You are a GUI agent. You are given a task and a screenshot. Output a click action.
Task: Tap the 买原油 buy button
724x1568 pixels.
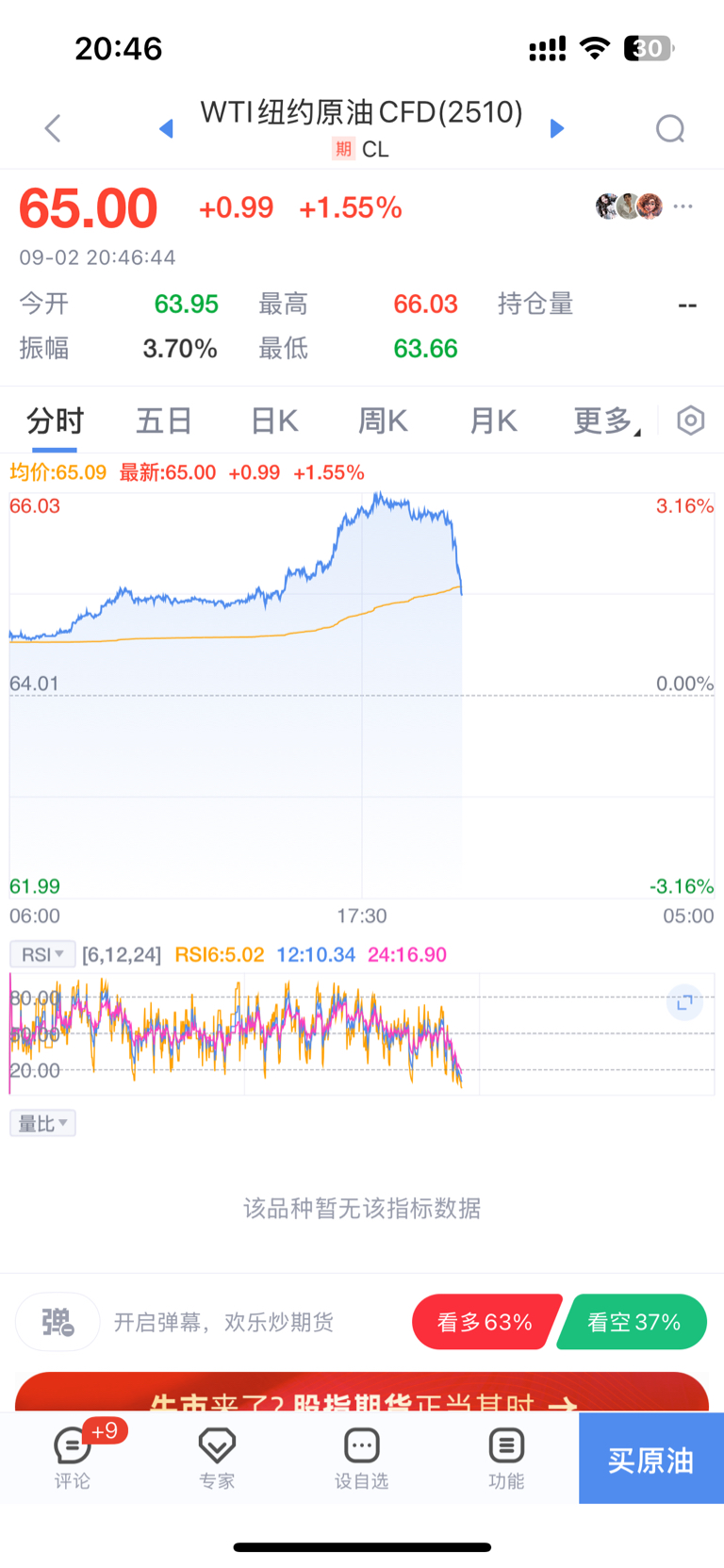coord(651,1458)
